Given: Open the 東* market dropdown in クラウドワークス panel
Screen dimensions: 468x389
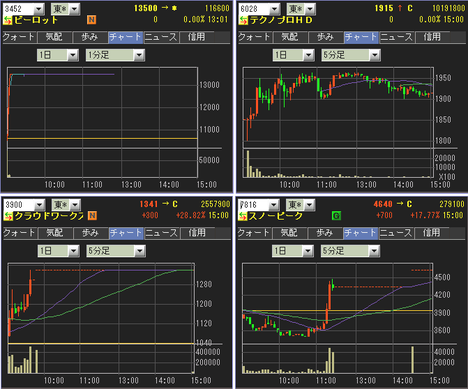Looking at the screenshot, I should 75,204.
